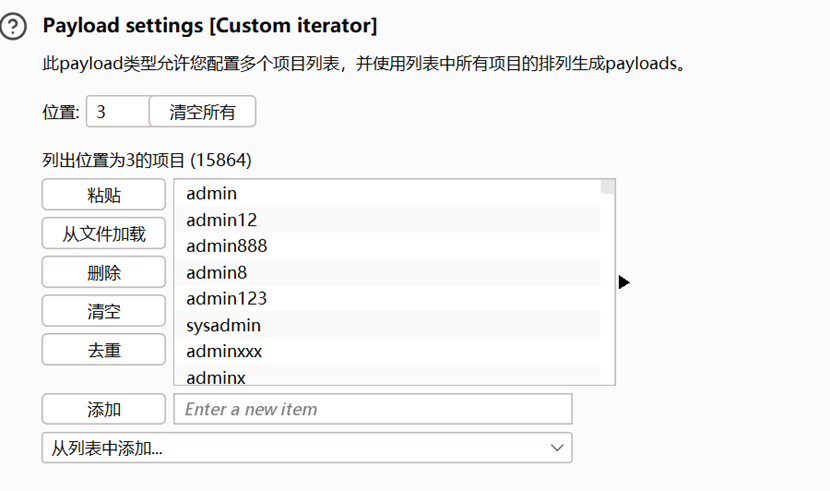Click the 从文件加载 load button
The width and height of the screenshot is (830, 491).
pos(103,233)
